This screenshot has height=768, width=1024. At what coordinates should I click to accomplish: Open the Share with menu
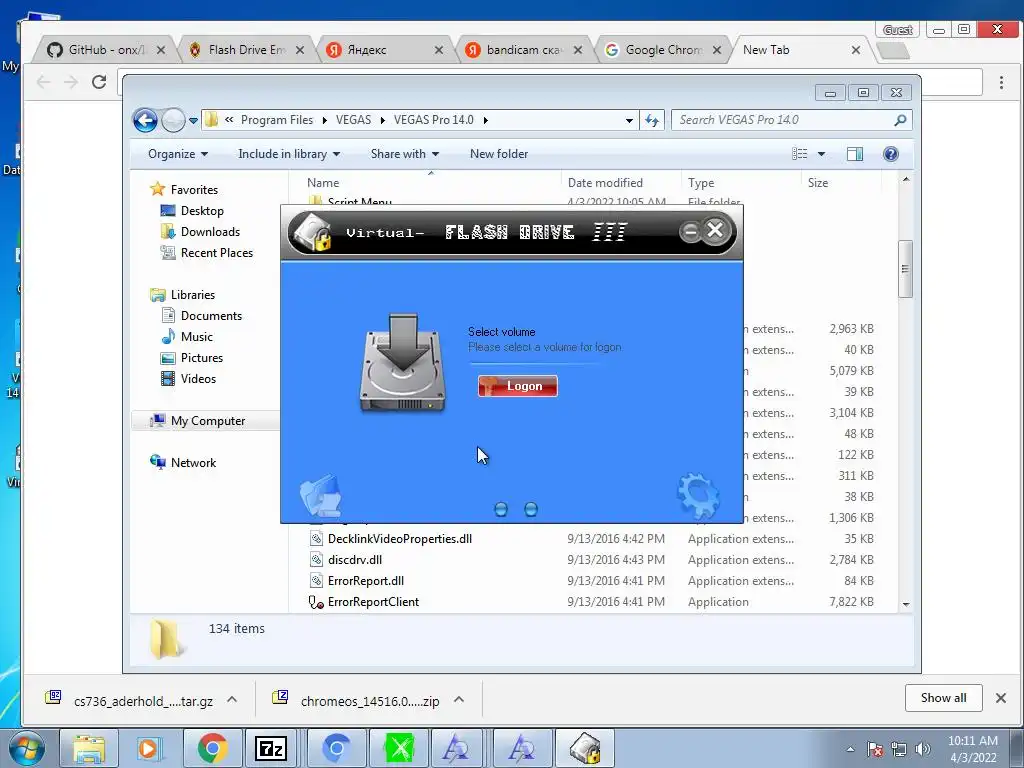point(404,154)
